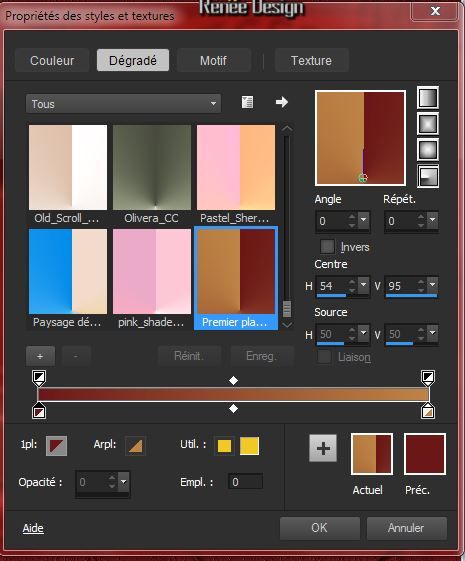Select the linear gradient style icon
The height and width of the screenshot is (561, 465).
[x=428, y=97]
